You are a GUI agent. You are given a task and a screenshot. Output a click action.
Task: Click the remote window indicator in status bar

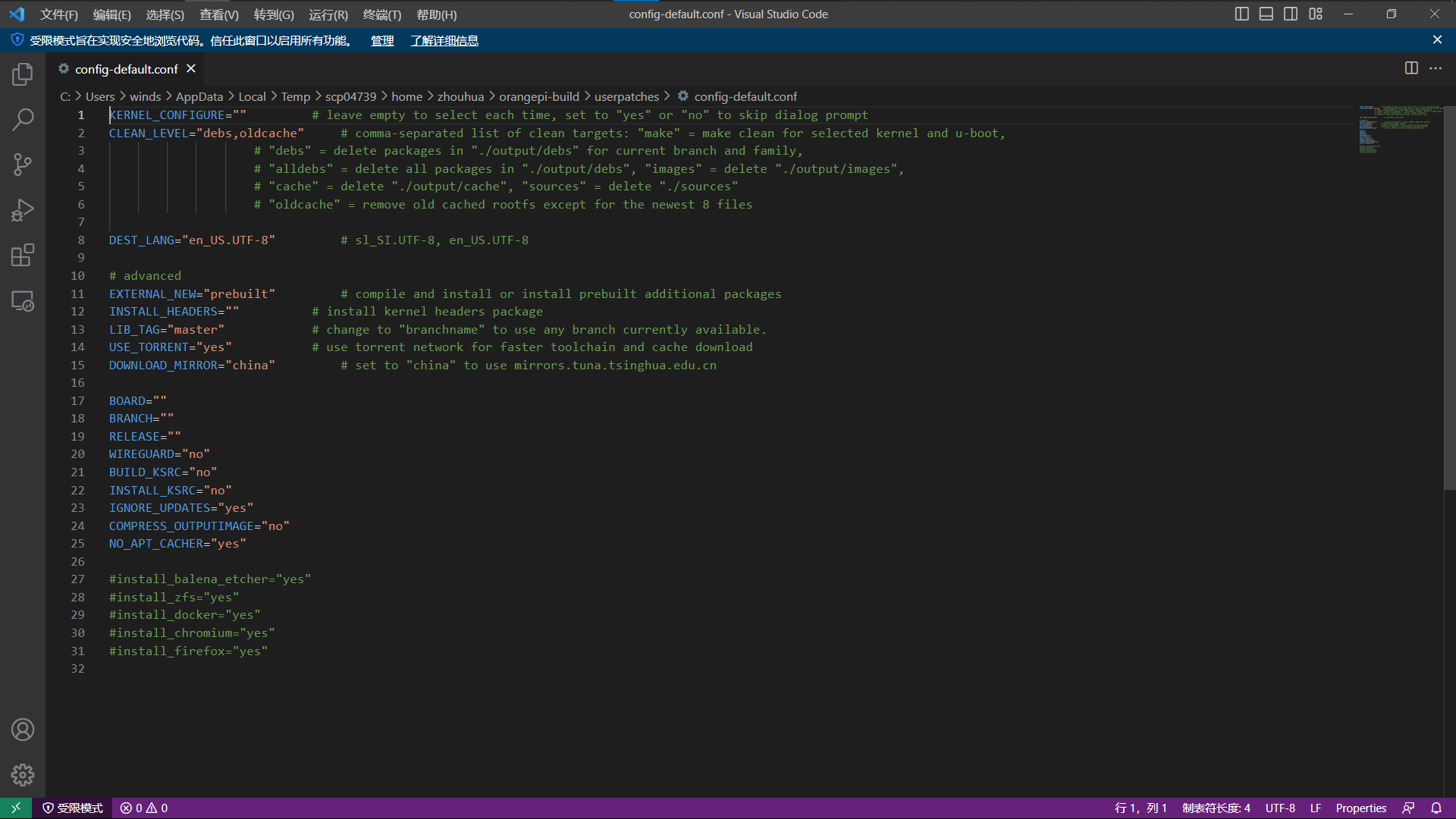pyautogui.click(x=16, y=808)
